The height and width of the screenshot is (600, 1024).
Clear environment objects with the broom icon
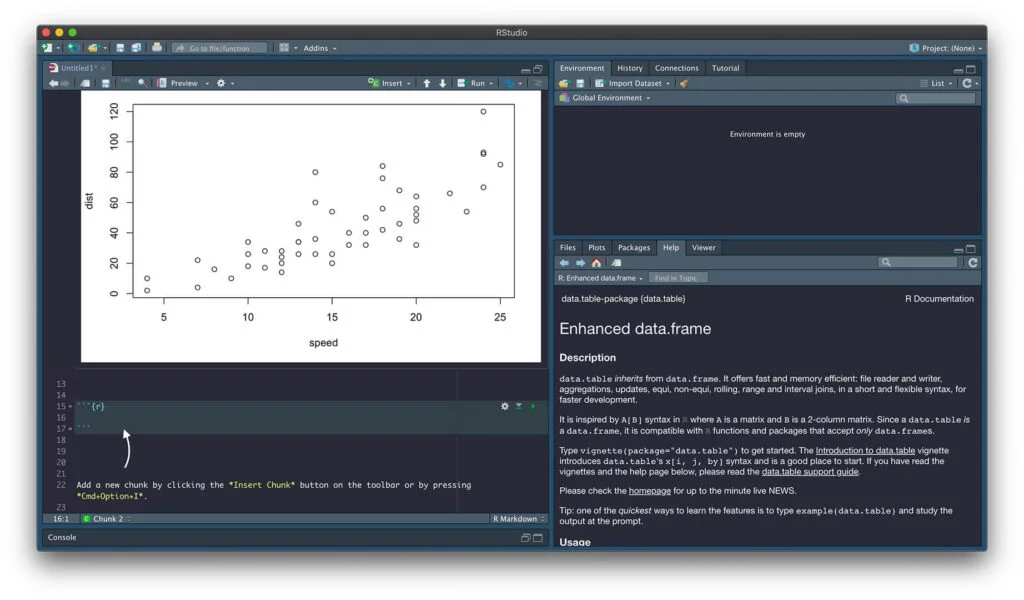(x=684, y=84)
